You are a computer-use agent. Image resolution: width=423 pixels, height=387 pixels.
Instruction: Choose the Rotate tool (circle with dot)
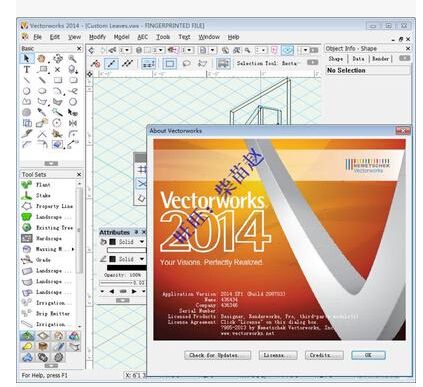pos(57,123)
